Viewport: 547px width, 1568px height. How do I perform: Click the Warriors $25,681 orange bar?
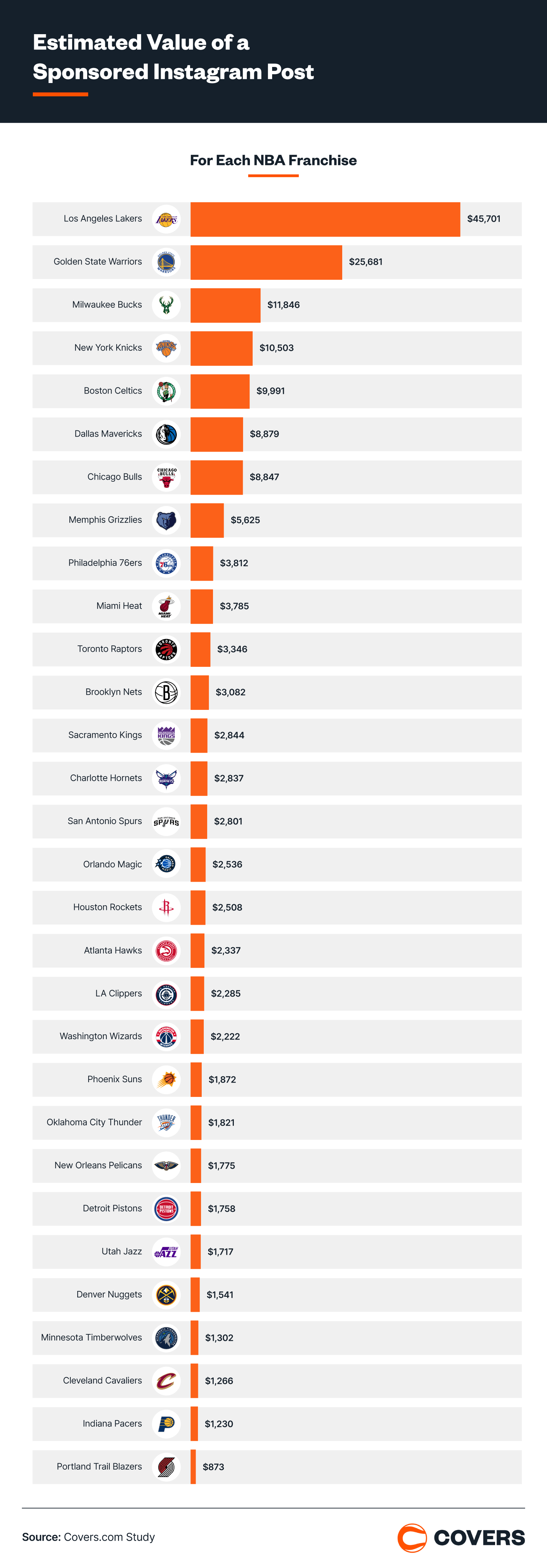pos(266,262)
